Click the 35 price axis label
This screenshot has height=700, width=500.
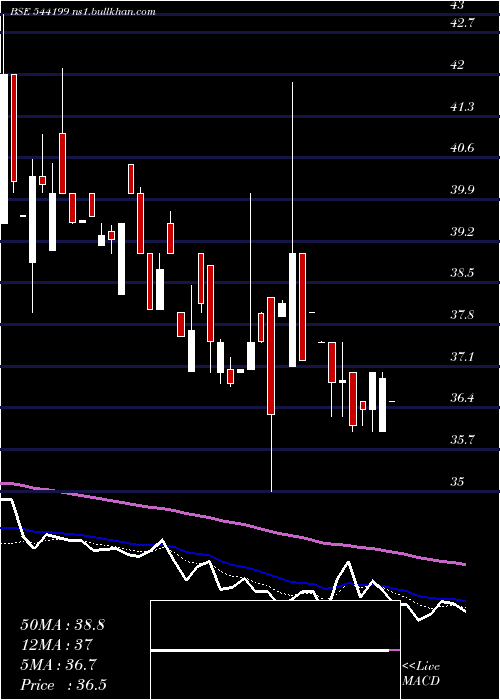pyautogui.click(x=457, y=482)
